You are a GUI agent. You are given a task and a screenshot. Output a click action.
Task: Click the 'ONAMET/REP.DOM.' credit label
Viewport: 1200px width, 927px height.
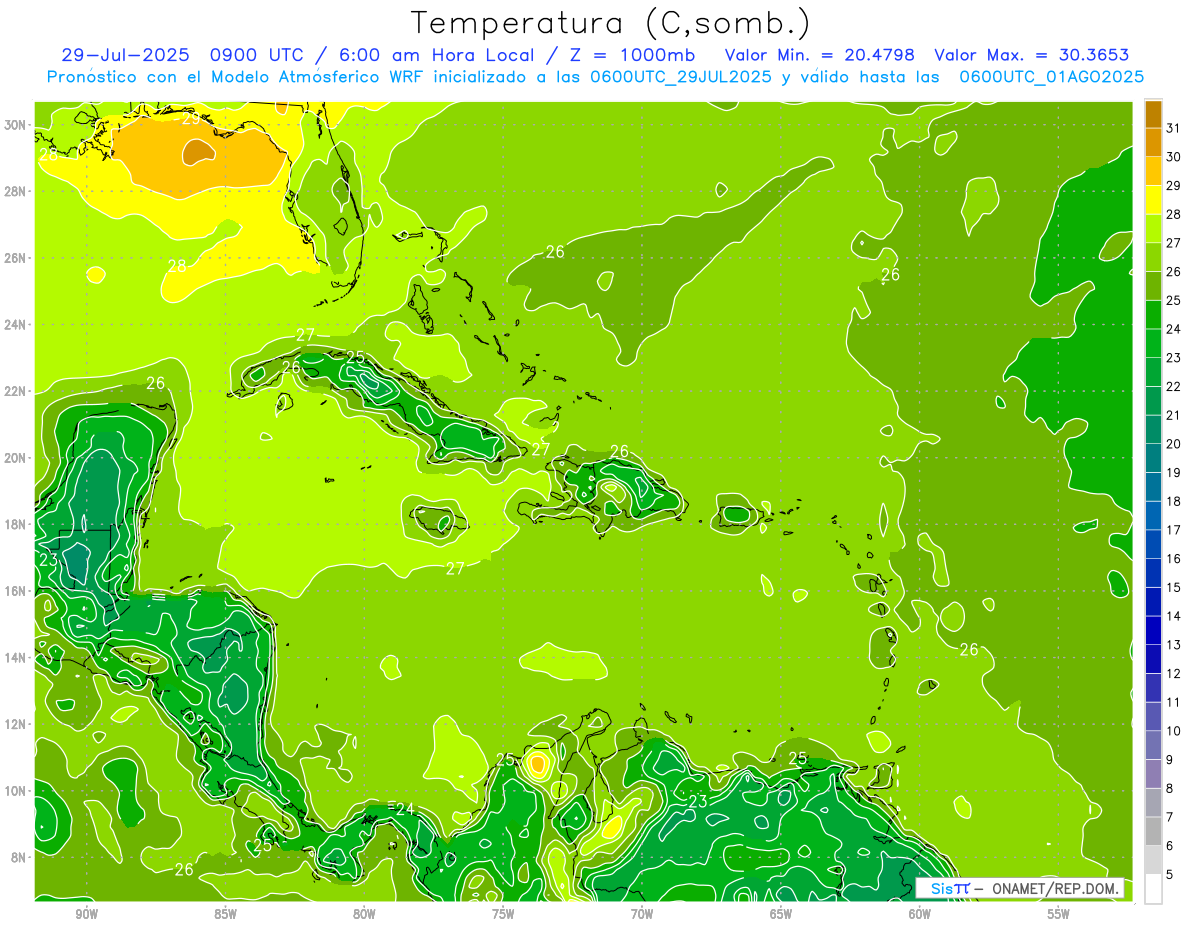tap(1055, 888)
